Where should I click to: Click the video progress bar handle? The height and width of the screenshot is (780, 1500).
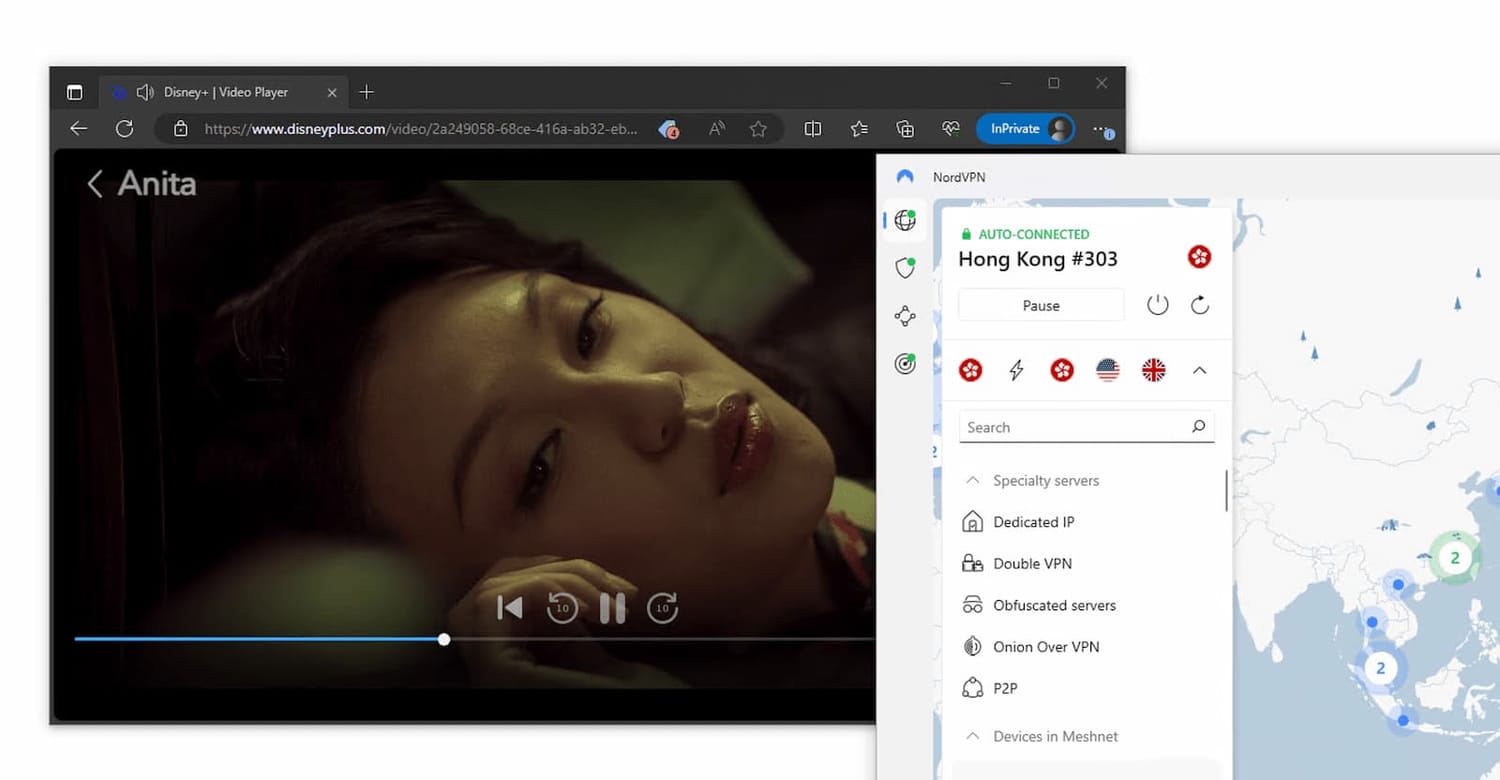click(444, 639)
